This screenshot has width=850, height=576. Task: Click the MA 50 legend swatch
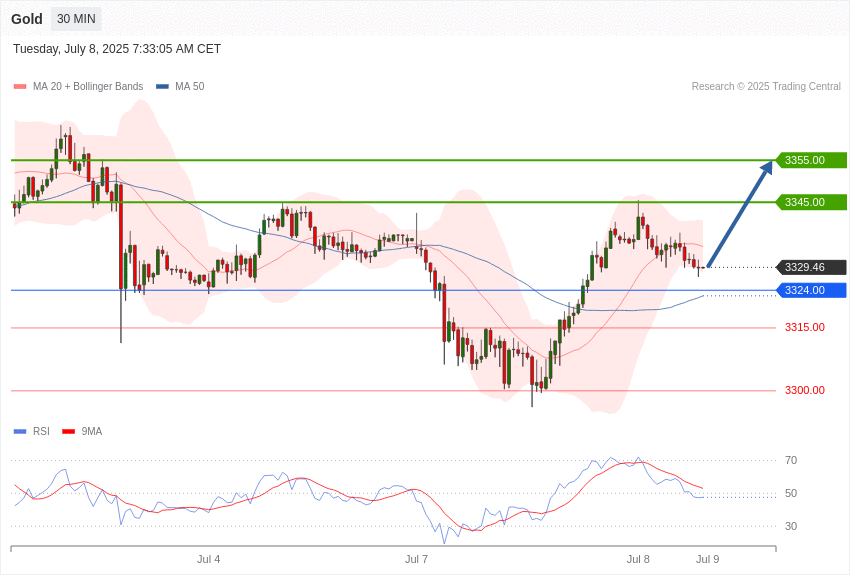click(x=162, y=87)
